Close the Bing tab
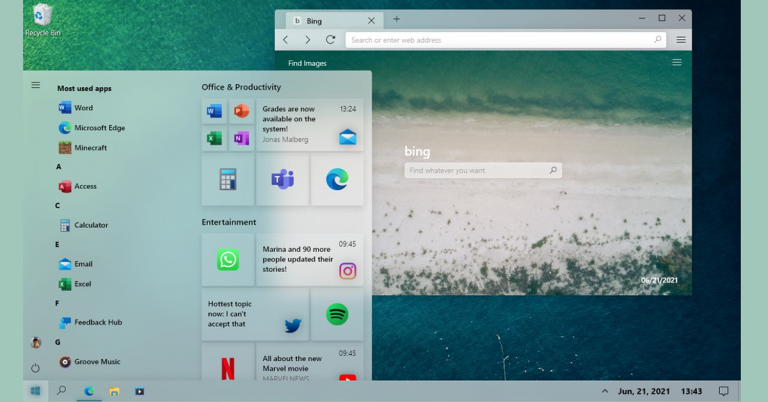 371,21
